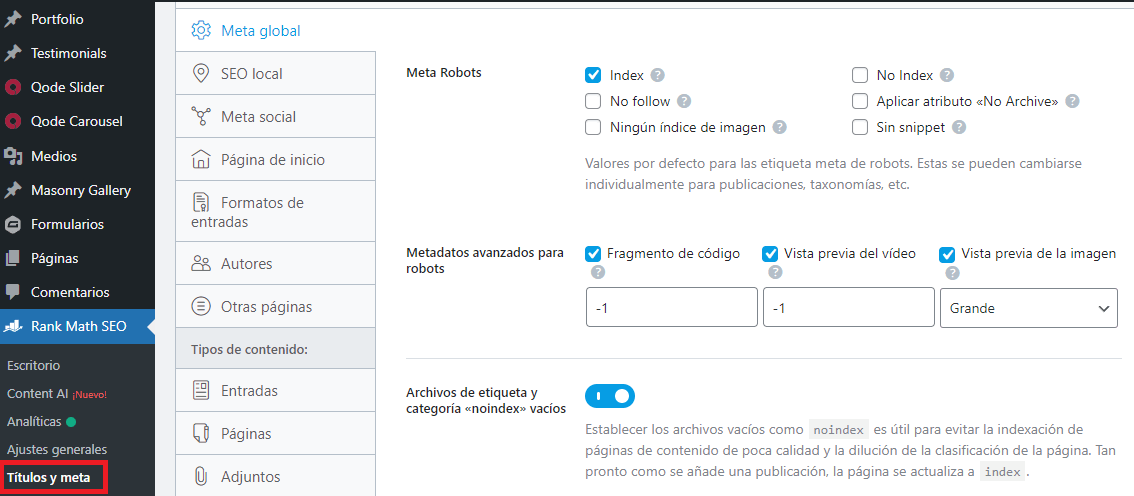Click the Meta global gear icon

point(201,30)
